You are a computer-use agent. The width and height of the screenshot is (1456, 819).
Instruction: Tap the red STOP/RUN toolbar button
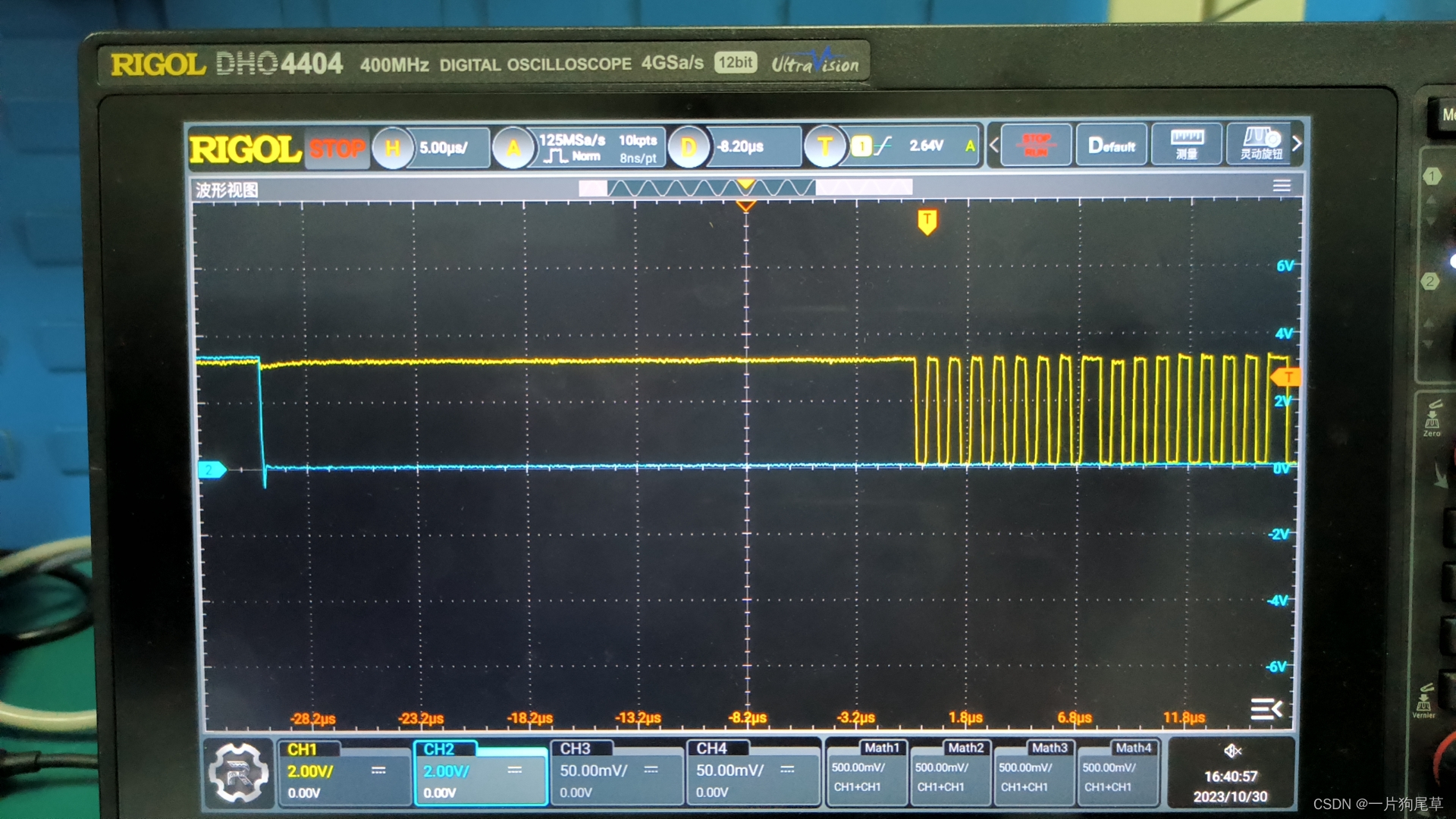click(1036, 144)
